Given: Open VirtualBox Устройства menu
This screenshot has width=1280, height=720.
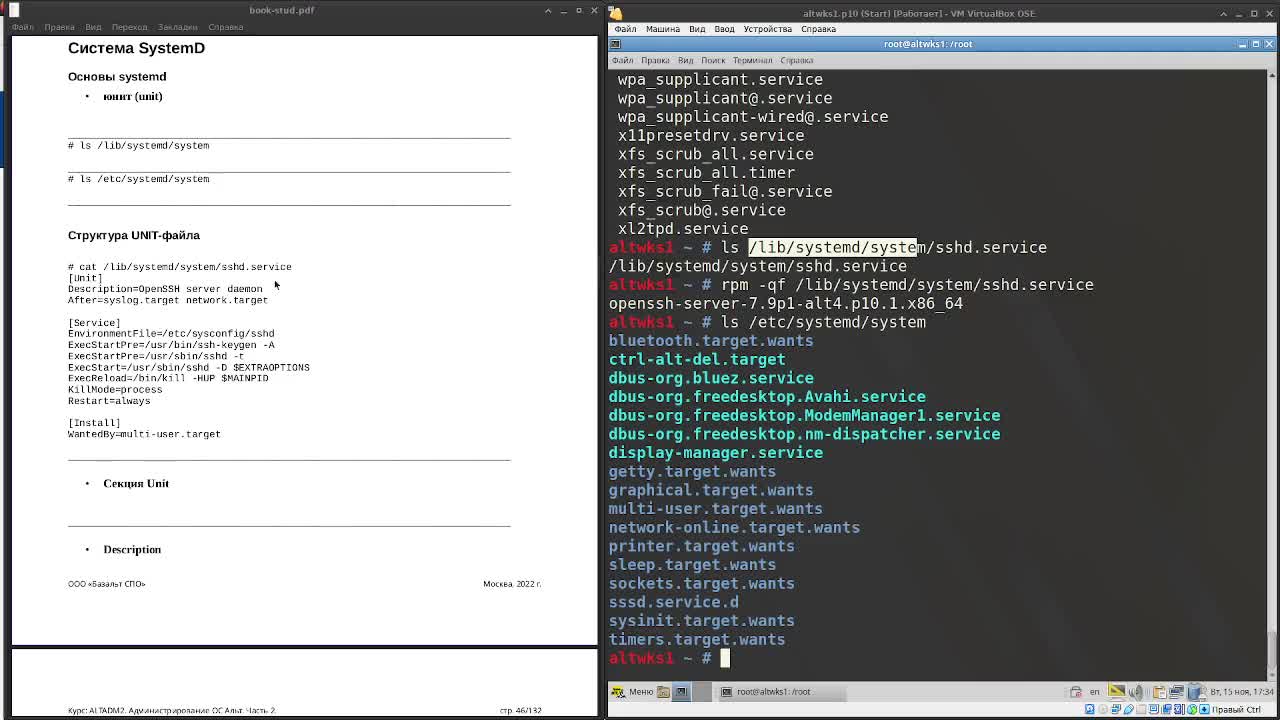Looking at the screenshot, I should [767, 29].
